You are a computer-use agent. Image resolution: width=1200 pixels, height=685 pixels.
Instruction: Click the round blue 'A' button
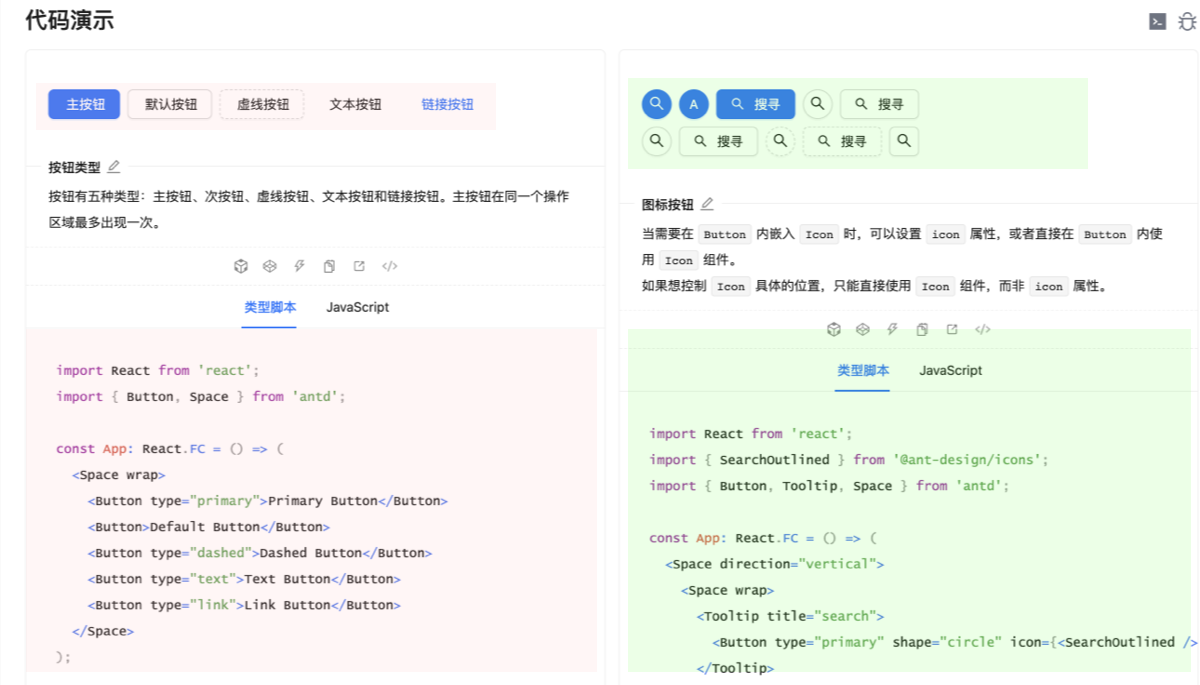[x=694, y=104]
